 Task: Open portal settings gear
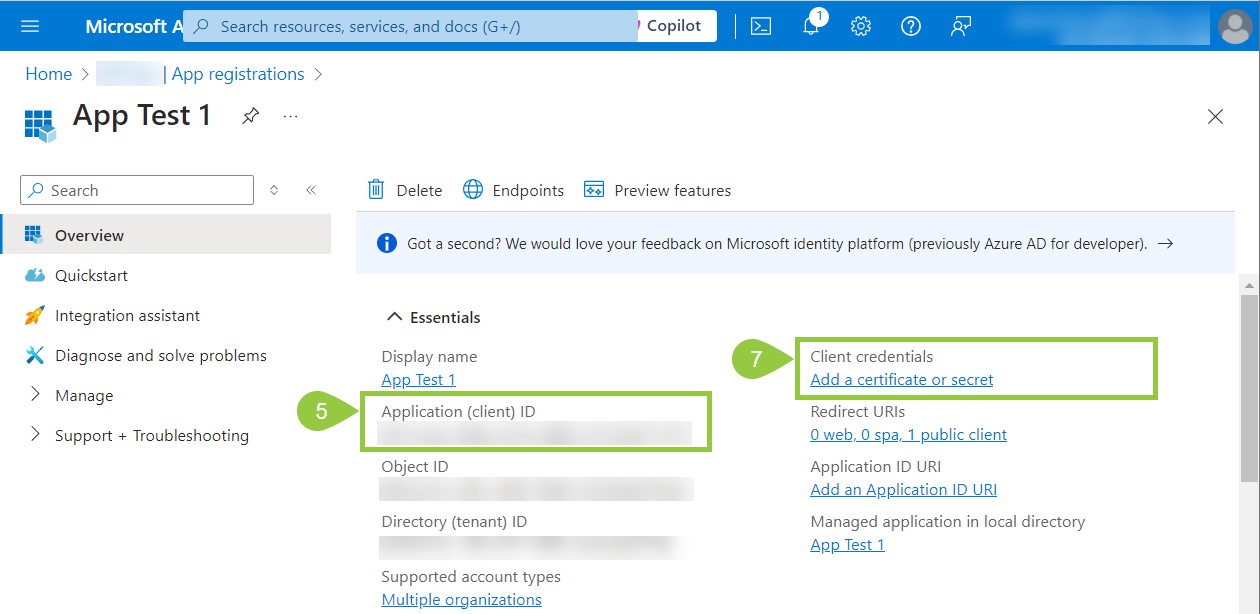pyautogui.click(x=861, y=26)
